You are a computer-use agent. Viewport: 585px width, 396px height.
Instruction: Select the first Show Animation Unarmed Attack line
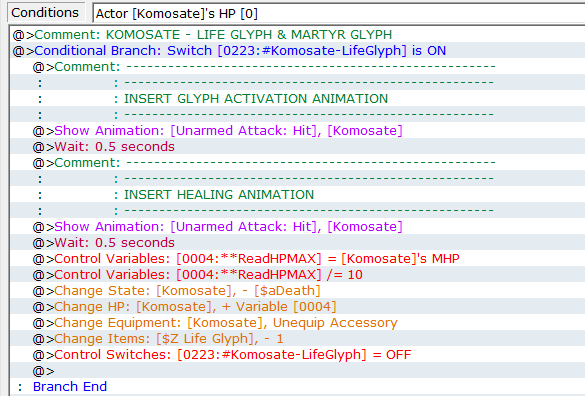tap(298, 131)
